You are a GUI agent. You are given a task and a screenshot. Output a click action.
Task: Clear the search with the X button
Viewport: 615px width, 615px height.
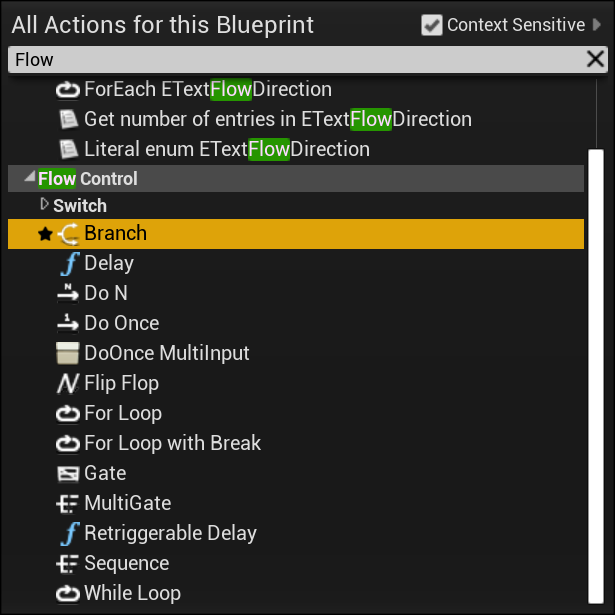(595, 59)
